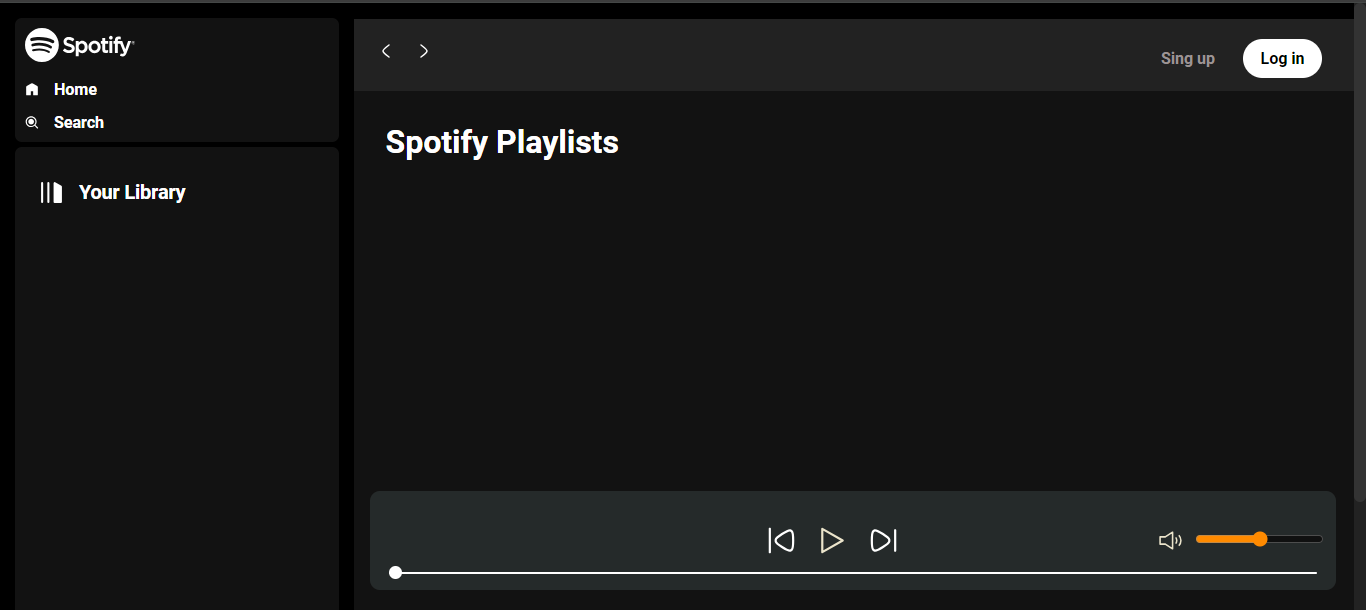Image resolution: width=1366 pixels, height=610 pixels.
Task: Skip to the next track
Action: (884, 540)
